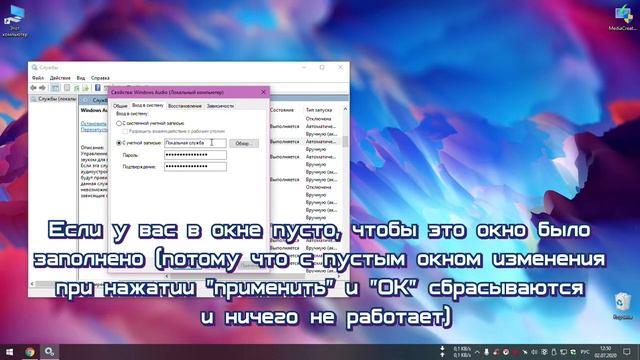Switch to the Зависимости tab
This screenshot has height=360, width=640.
[220, 106]
